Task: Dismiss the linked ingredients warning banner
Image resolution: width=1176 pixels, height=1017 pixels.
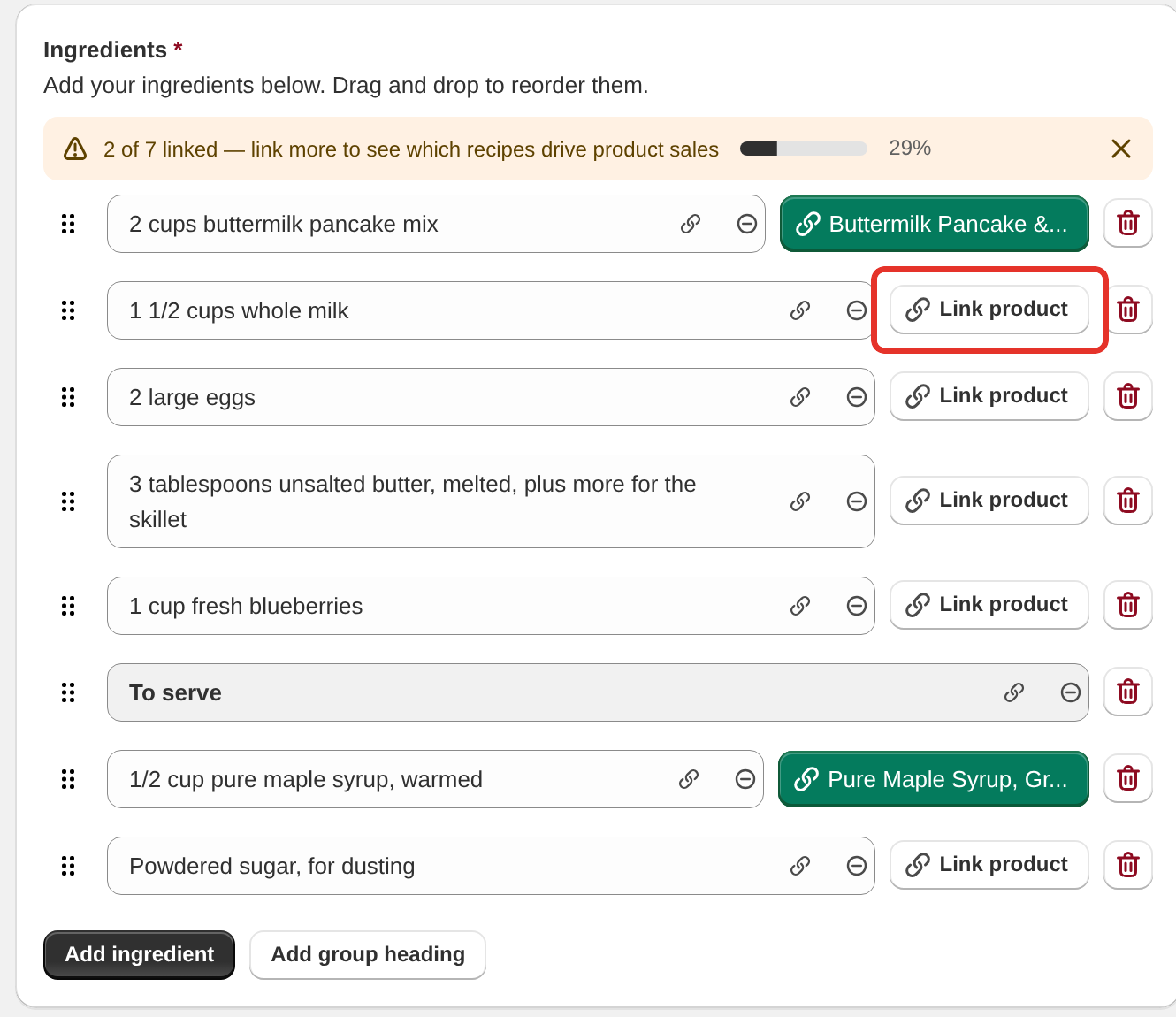Action: pos(1121,149)
